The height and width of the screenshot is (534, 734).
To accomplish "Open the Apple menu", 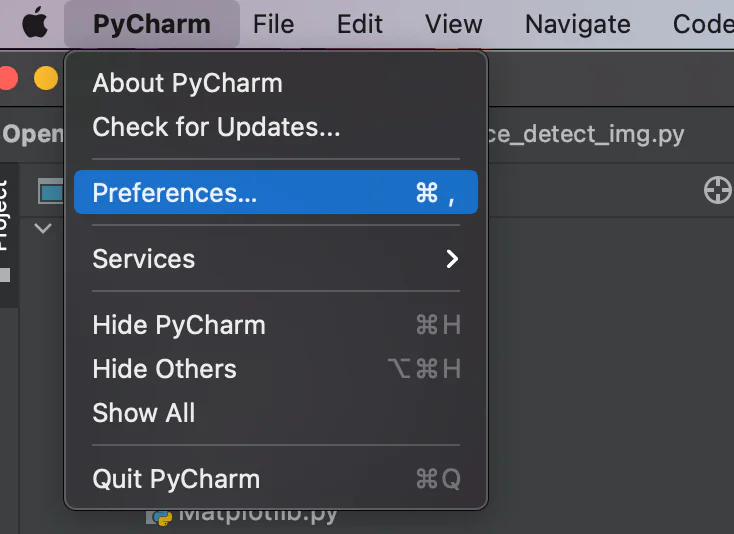I will coord(34,23).
